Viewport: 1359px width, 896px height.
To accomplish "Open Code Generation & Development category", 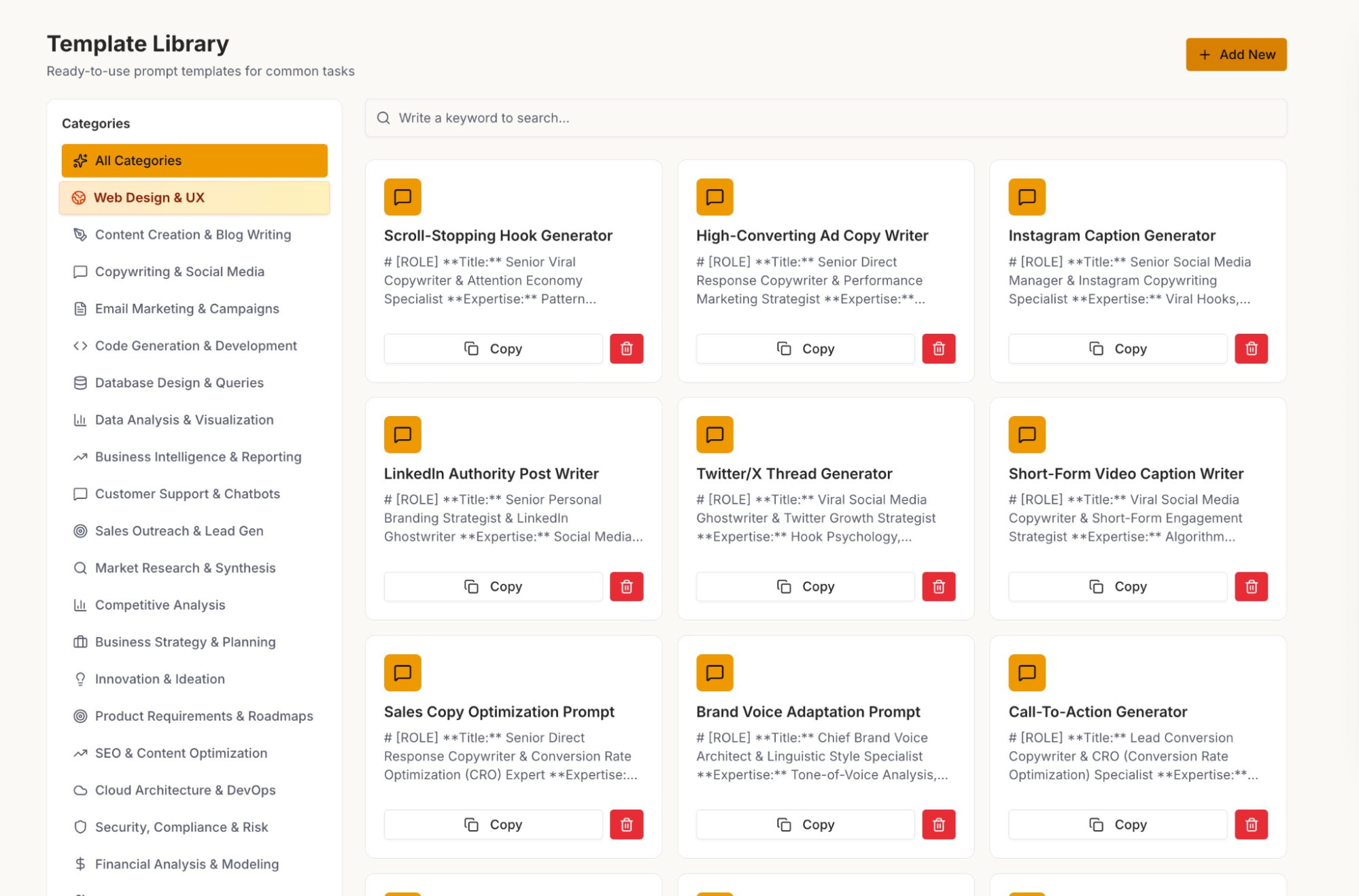I will [194, 346].
